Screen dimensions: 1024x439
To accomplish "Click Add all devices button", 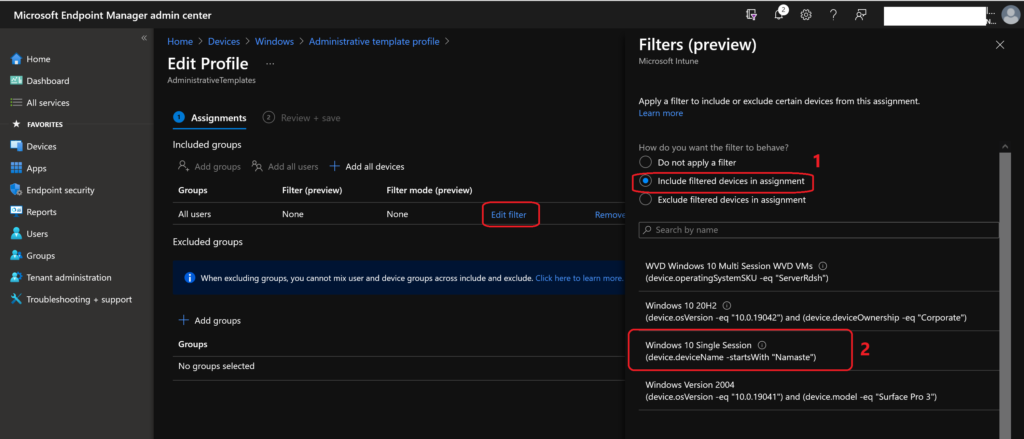I will click(367, 167).
